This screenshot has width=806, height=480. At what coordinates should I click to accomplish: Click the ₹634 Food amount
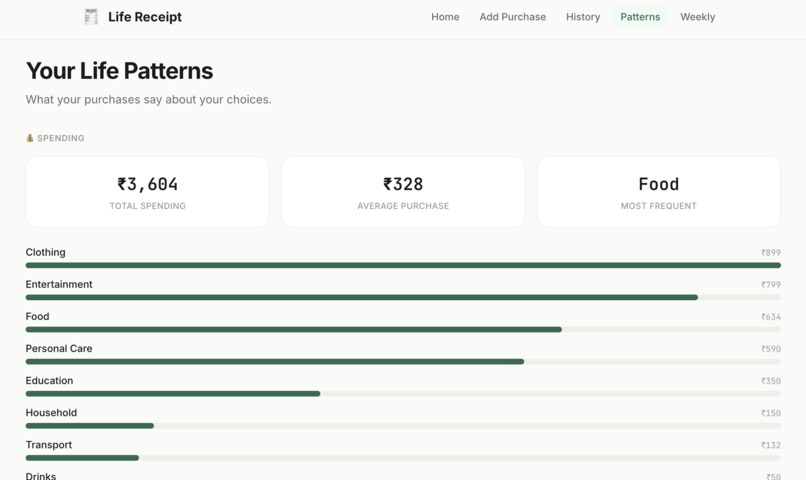tap(771, 317)
